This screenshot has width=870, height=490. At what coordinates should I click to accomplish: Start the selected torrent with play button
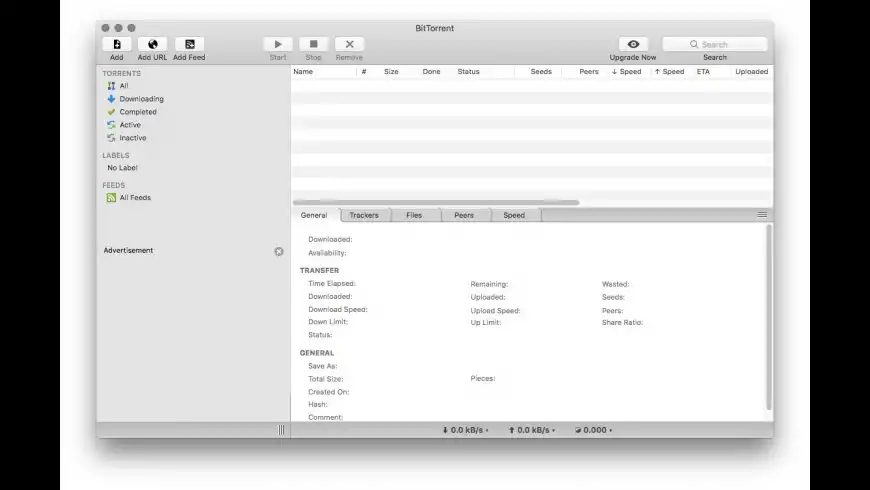(x=278, y=44)
